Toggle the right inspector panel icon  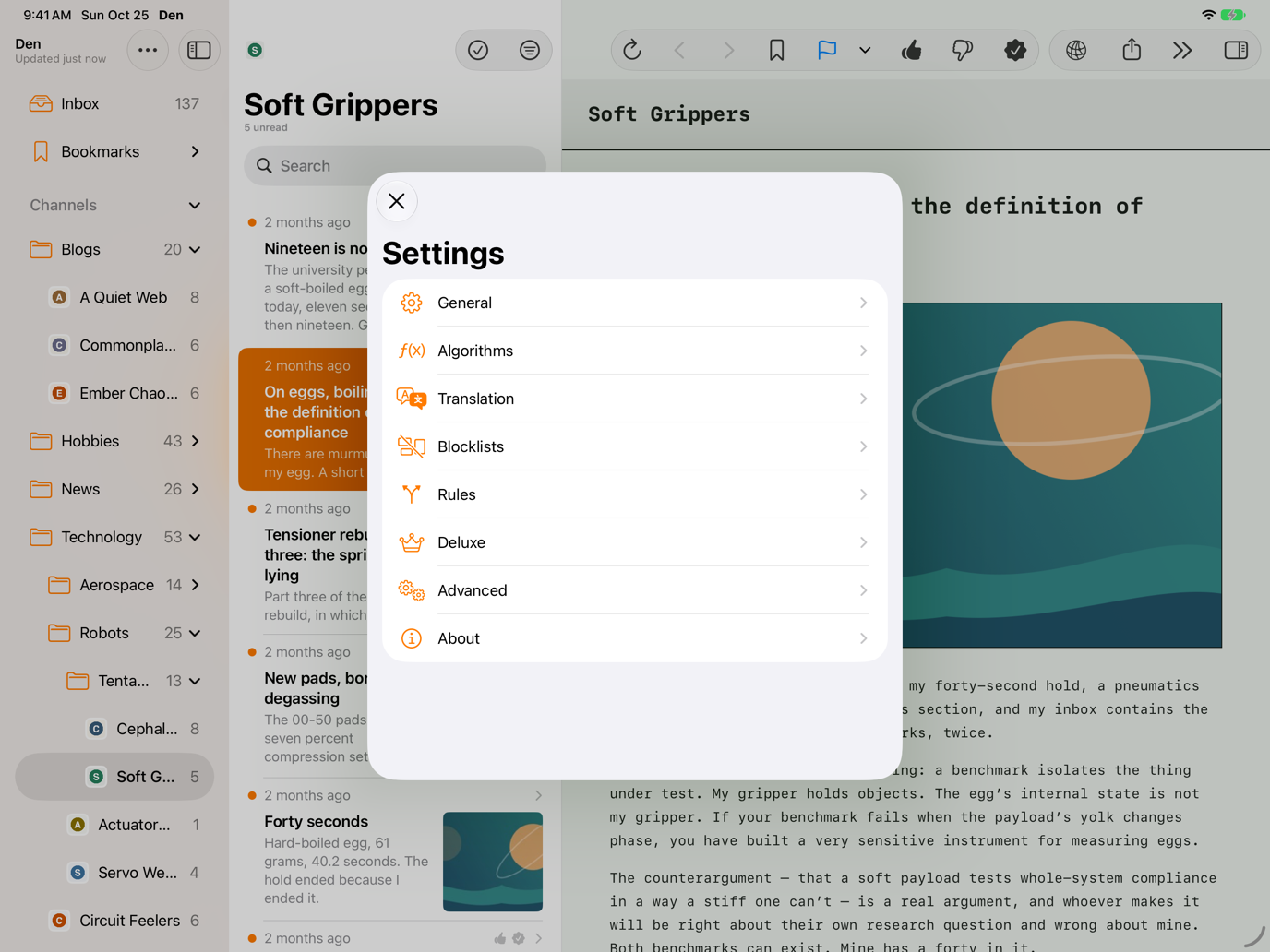[x=1236, y=50]
